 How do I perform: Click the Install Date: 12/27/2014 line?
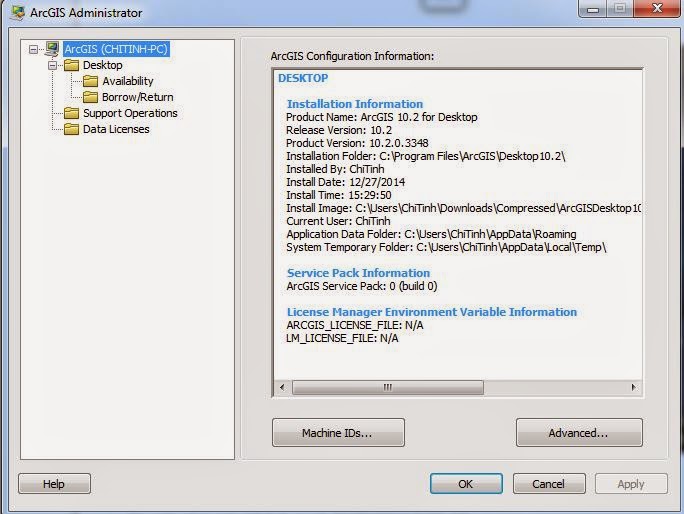[x=345, y=182]
